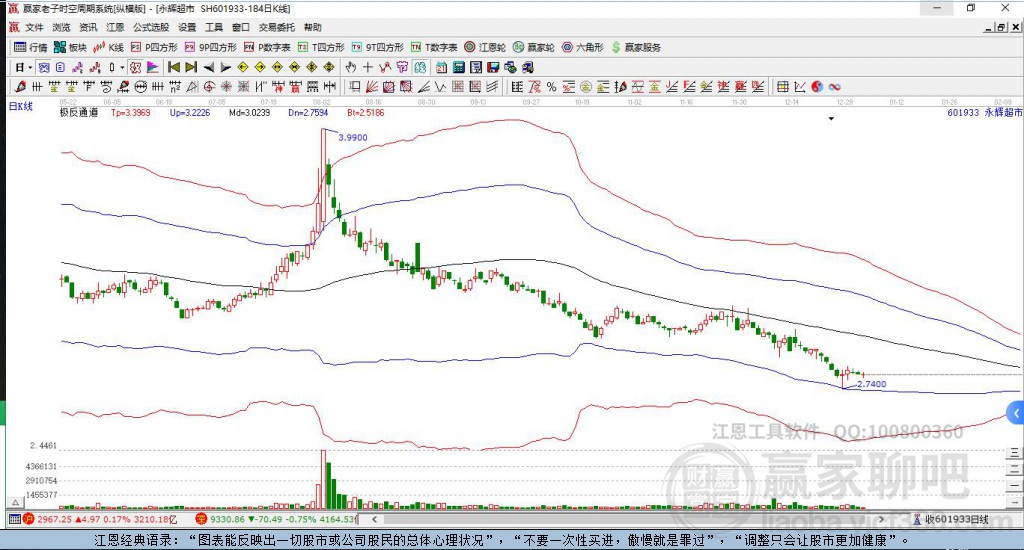Open the P数字表 tool
This screenshot has width=1024, height=550.
[x=267, y=47]
